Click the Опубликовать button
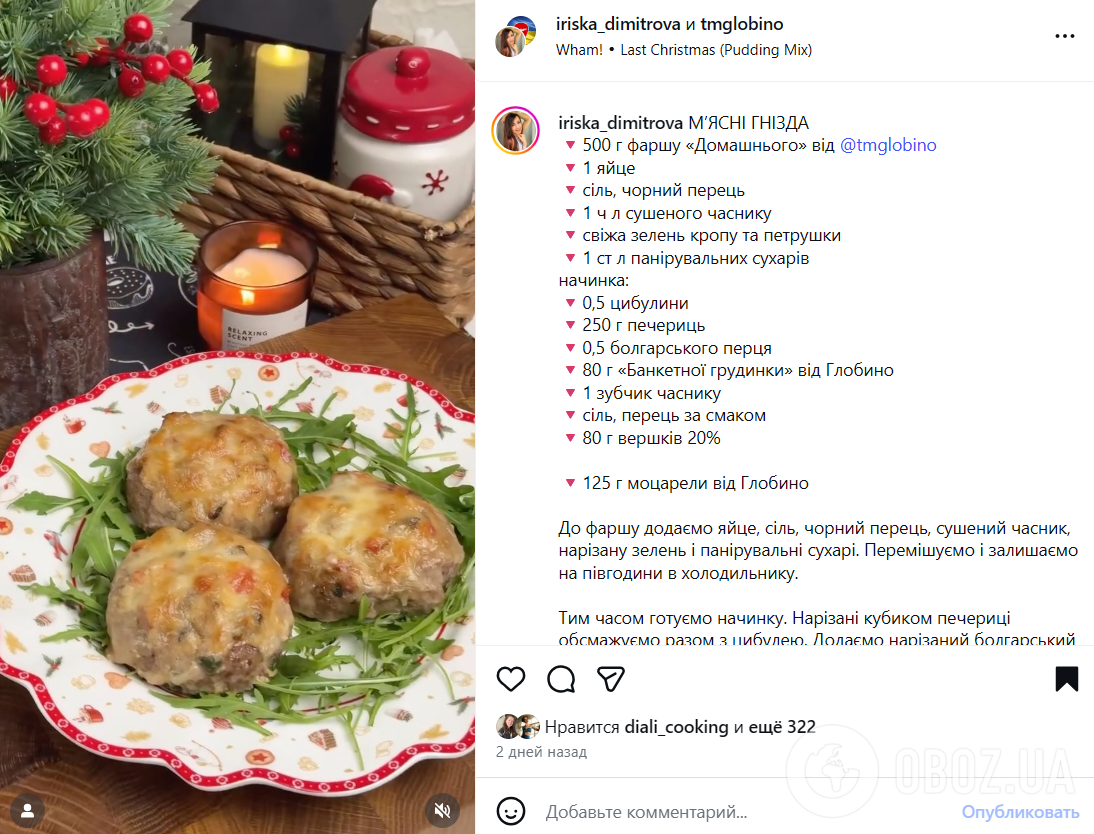The image size is (1094, 834). (1020, 812)
